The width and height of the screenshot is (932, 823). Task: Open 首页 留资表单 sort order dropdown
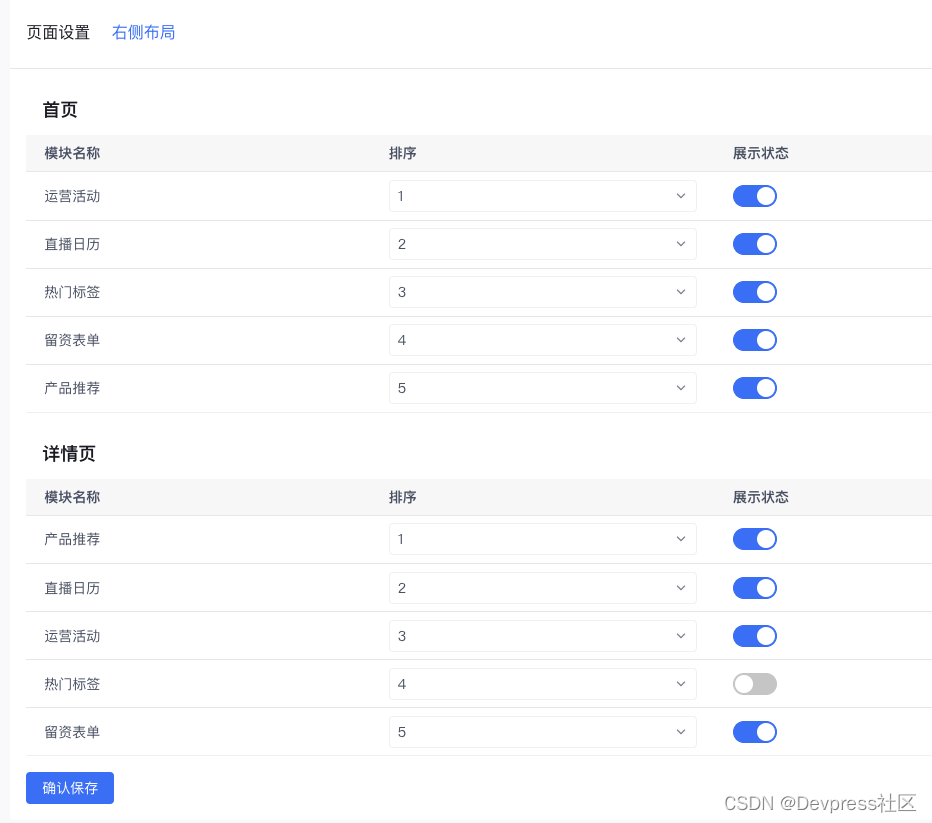click(x=543, y=340)
